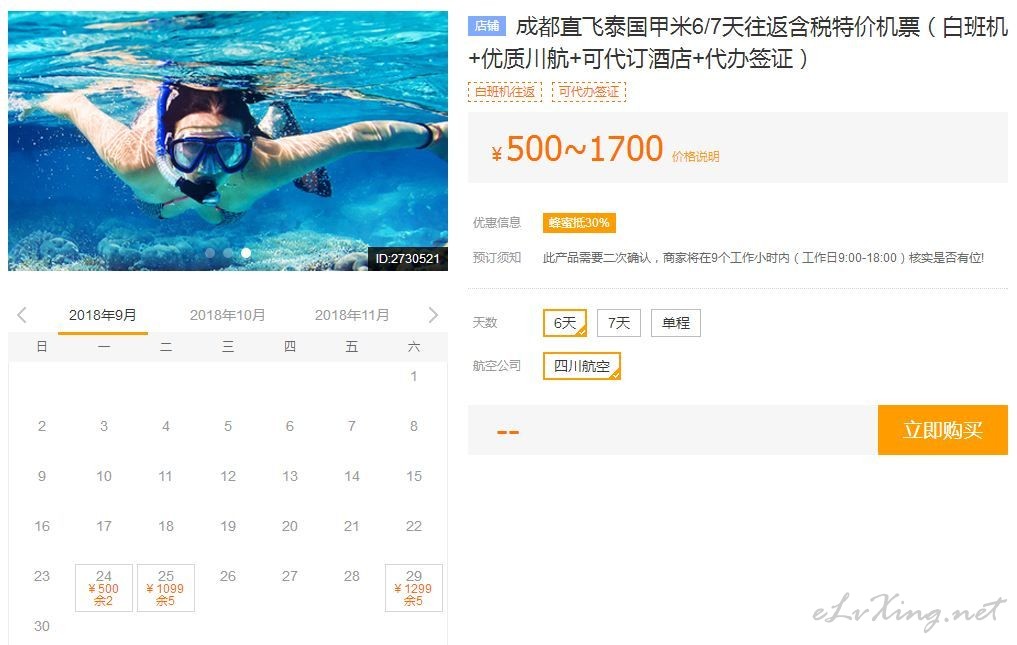The height and width of the screenshot is (645, 1017).
Task: Click the 可代办签证 tag
Action: (588, 91)
